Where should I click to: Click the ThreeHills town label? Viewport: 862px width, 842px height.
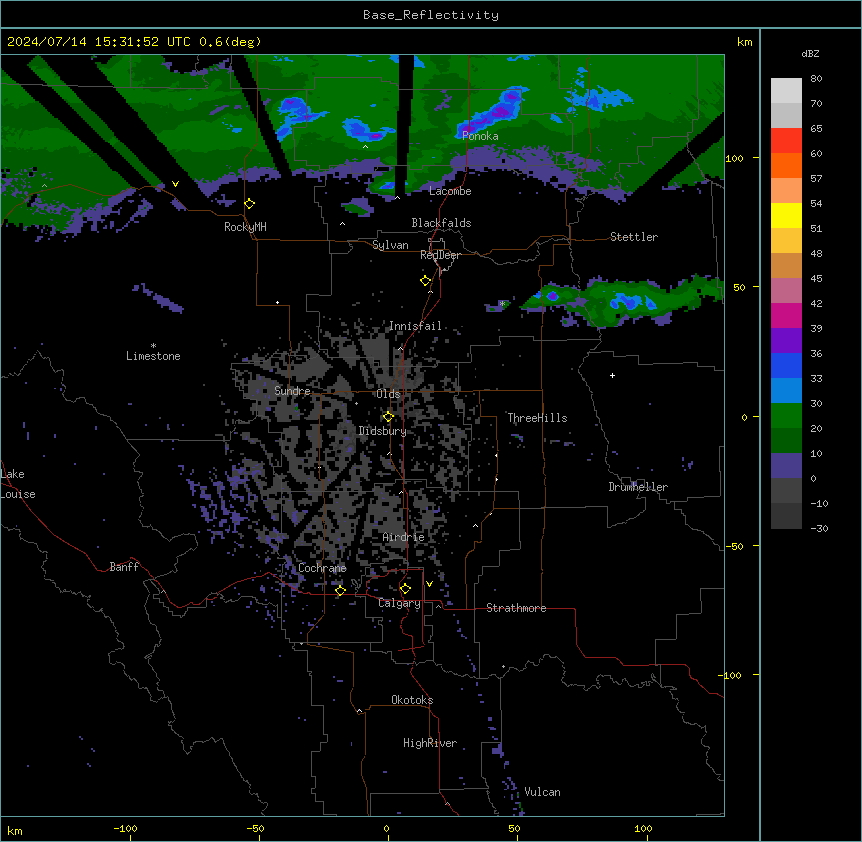coord(537,418)
